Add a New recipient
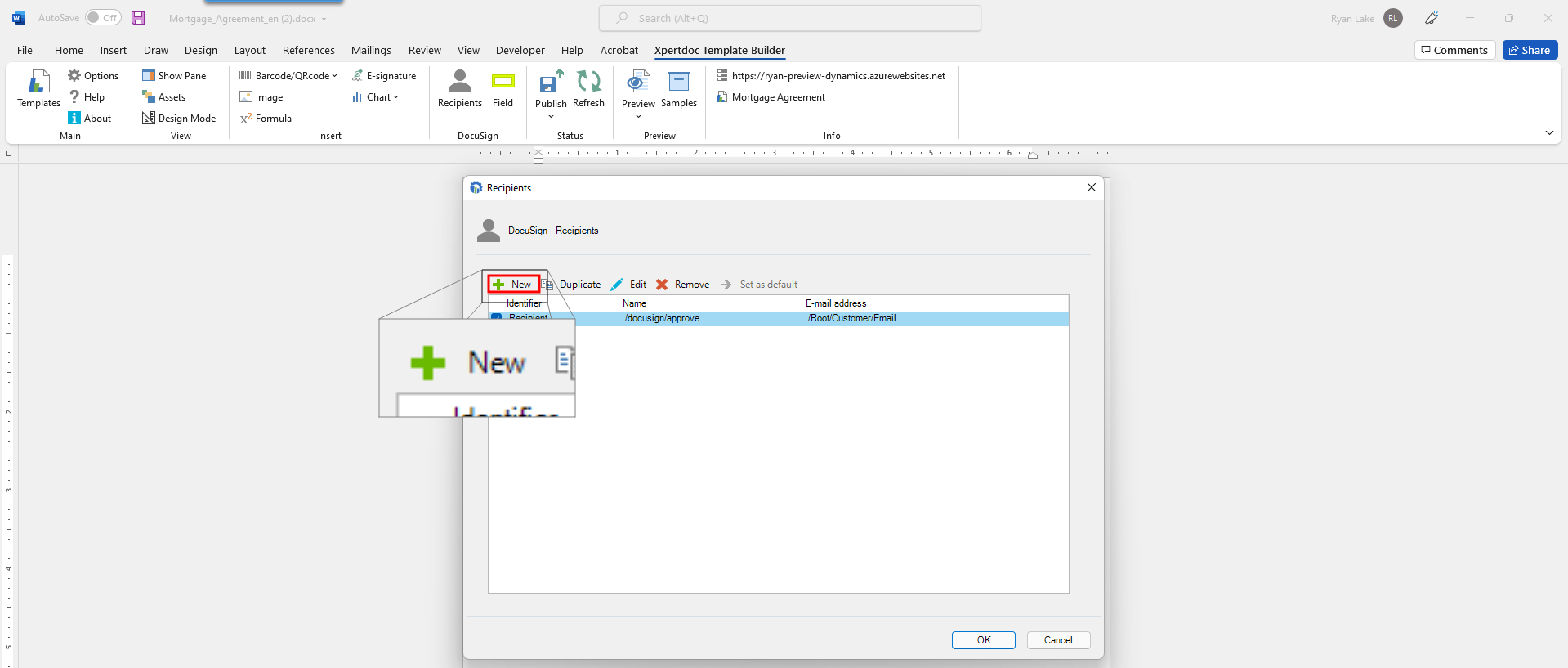The width and height of the screenshot is (1568, 668). 514,285
